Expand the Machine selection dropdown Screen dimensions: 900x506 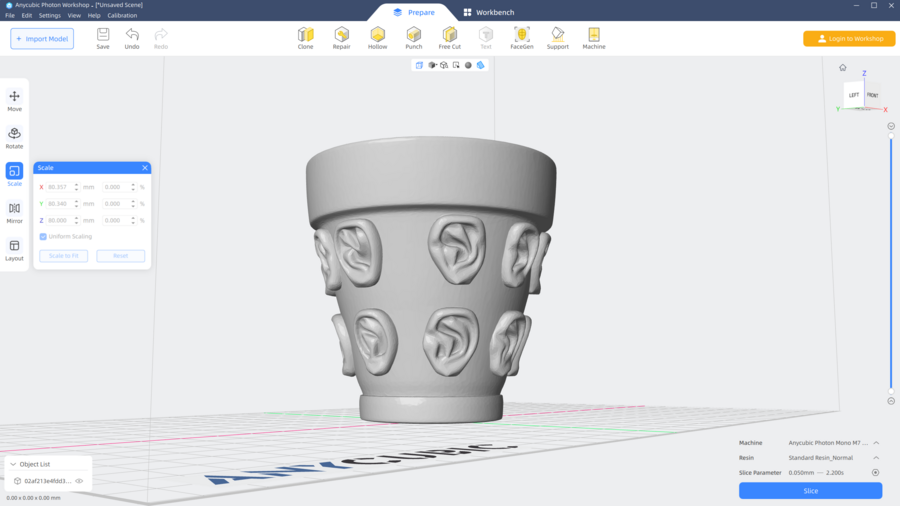[x=876, y=443]
